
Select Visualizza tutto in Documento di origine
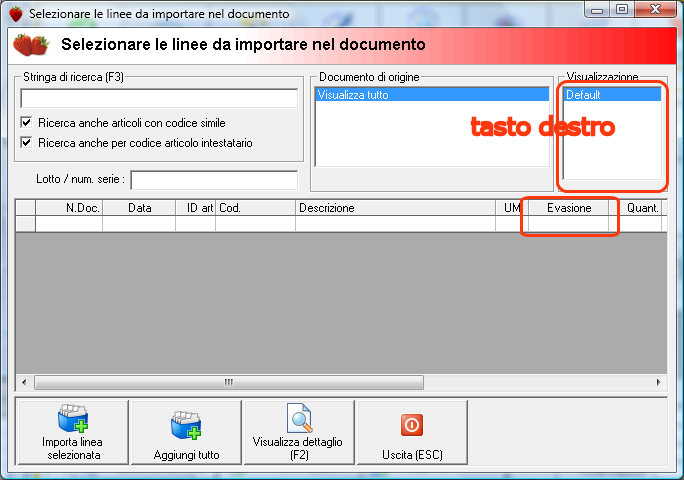tap(432, 95)
